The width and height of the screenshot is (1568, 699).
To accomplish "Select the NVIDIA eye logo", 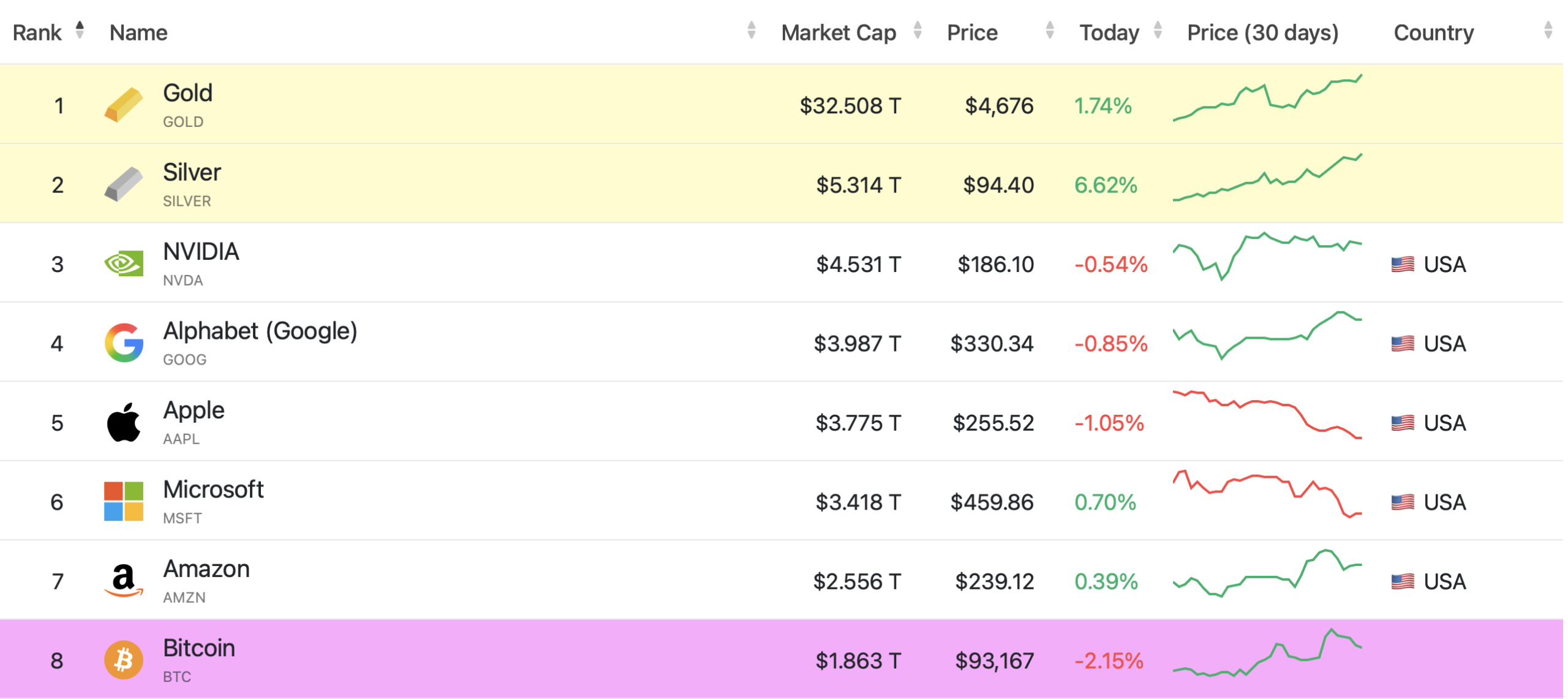I will pos(123,263).
